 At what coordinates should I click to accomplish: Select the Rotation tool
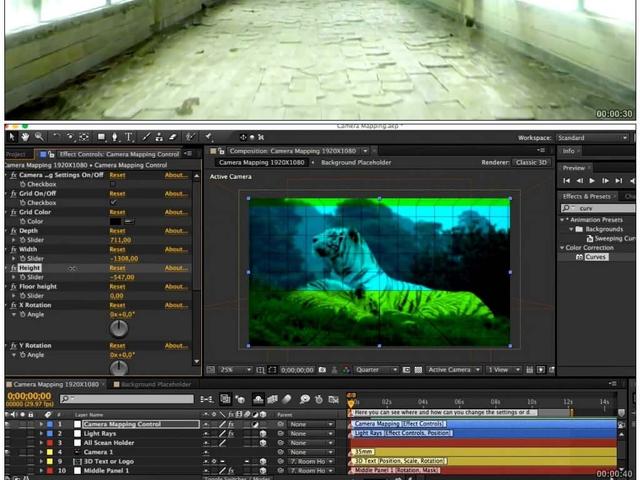tap(56, 137)
